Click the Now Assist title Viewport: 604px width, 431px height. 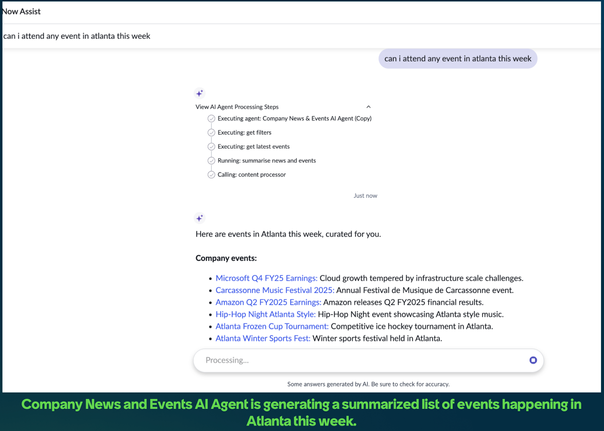click(x=21, y=12)
